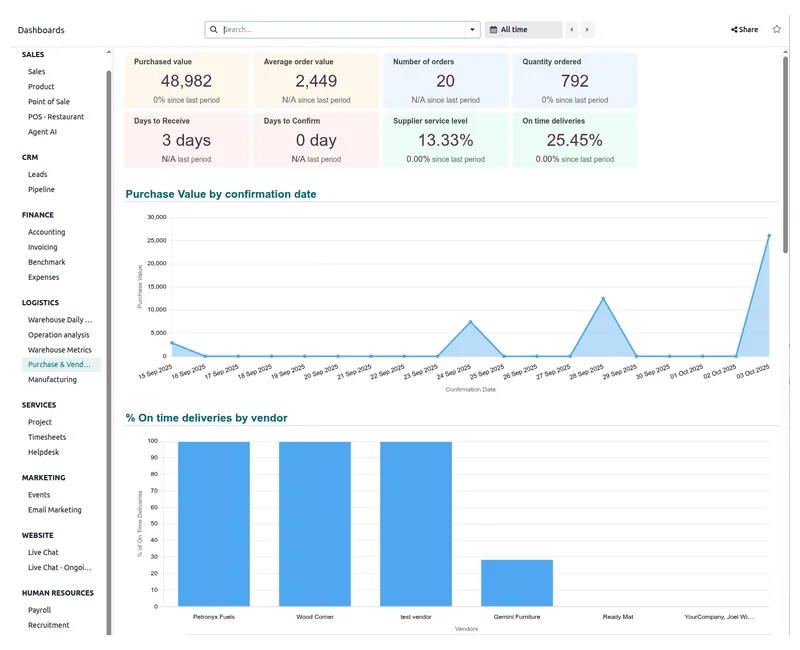The image size is (800, 650).
Task: Click the Wood Corner bar
Action: coord(315,524)
